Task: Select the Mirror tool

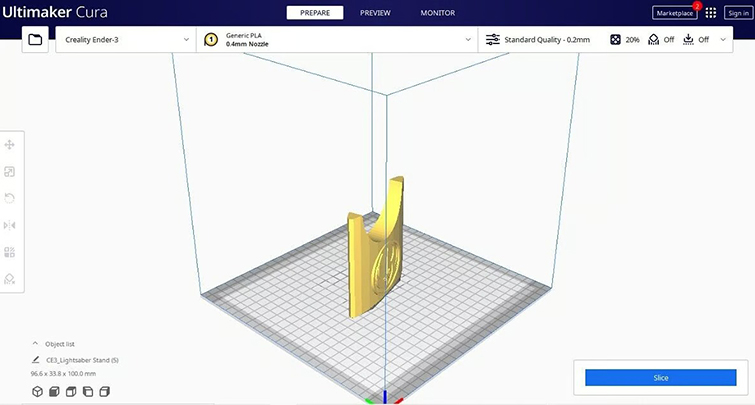Action: 10,225
